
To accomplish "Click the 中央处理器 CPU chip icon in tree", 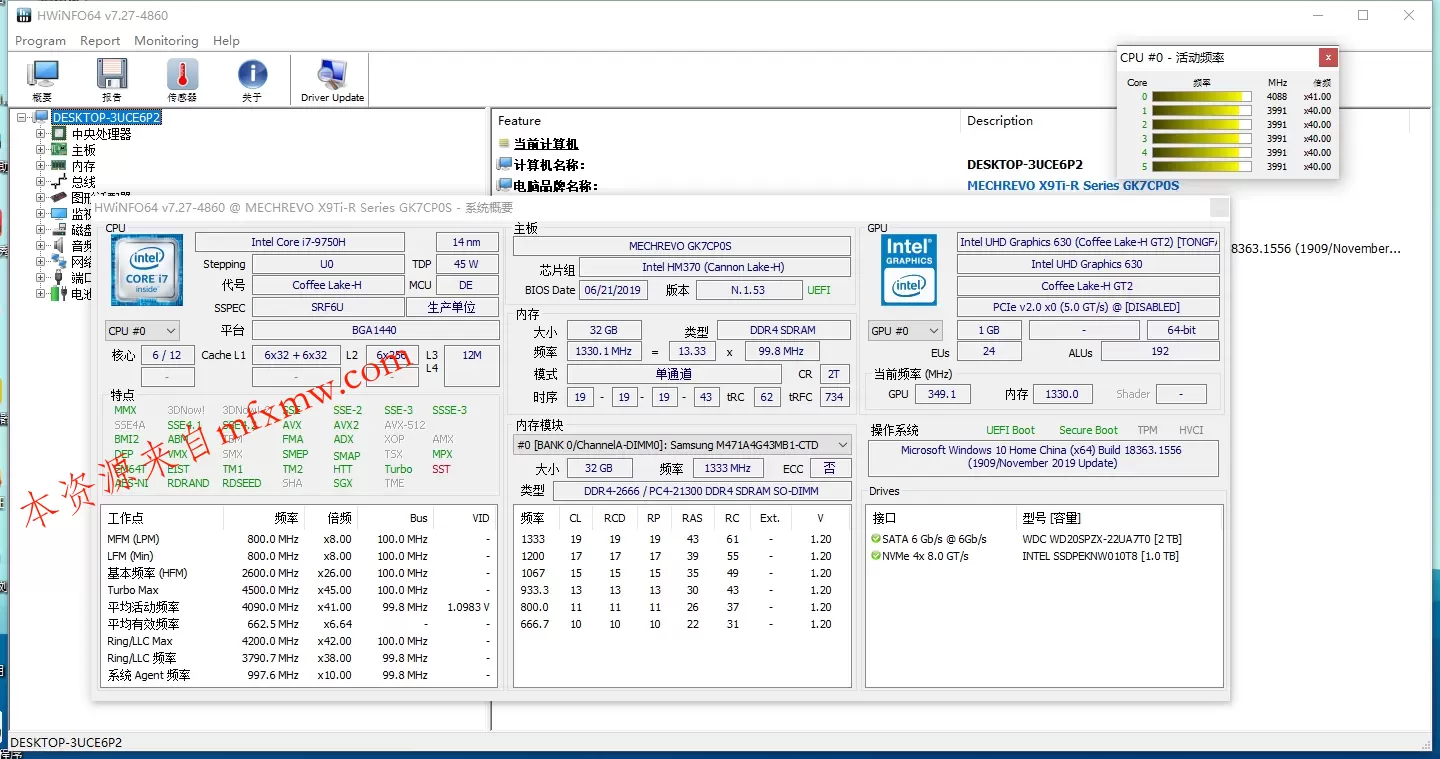I will coord(59,134).
